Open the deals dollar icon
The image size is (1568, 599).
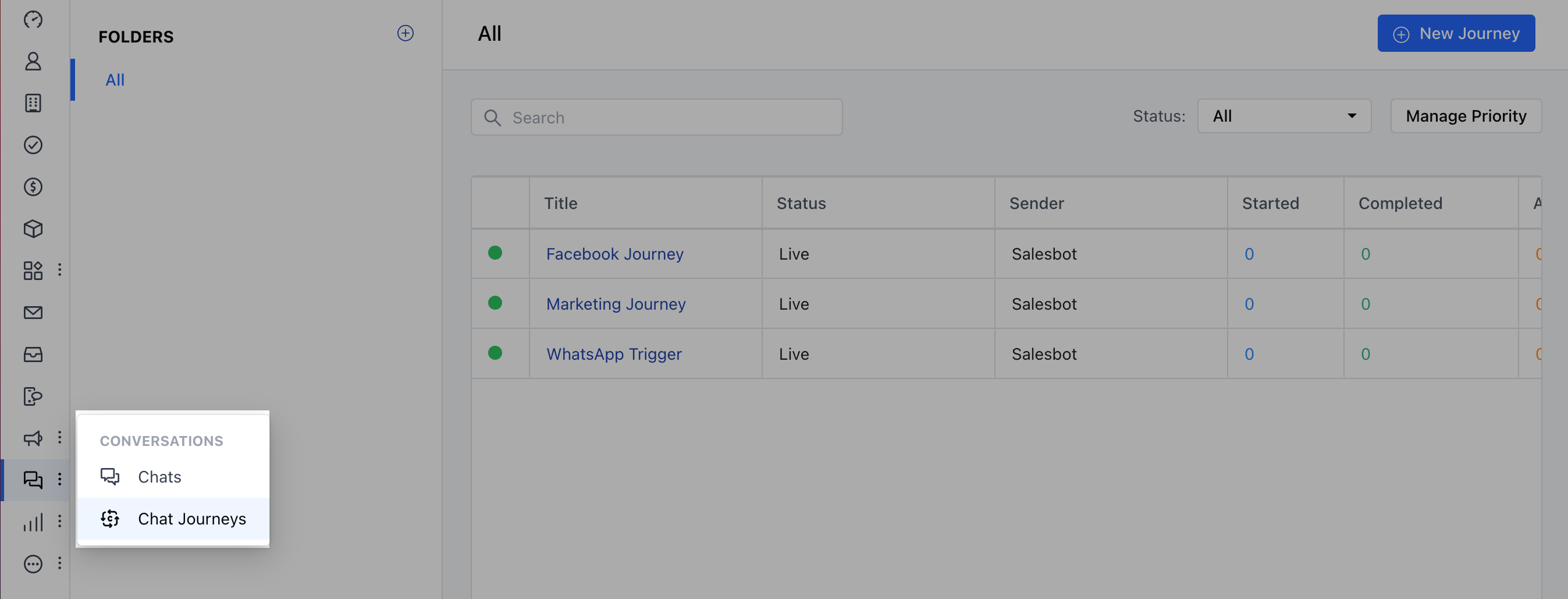point(33,187)
